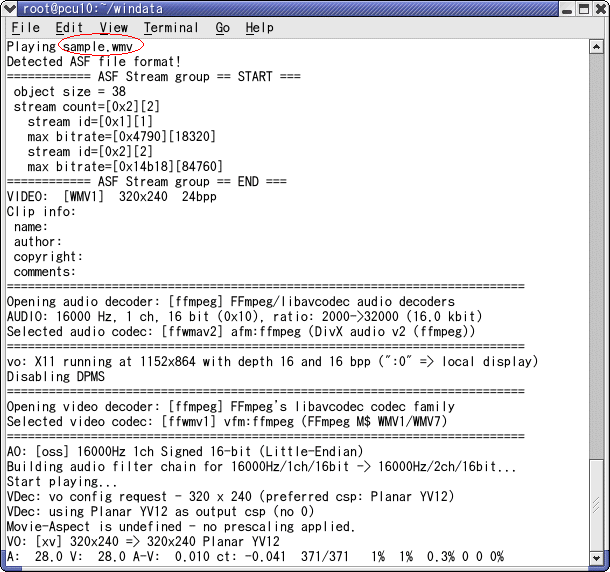This screenshot has height=572, width=610.
Task: Click the 'Opening audio decoder' line
Action: point(231,302)
